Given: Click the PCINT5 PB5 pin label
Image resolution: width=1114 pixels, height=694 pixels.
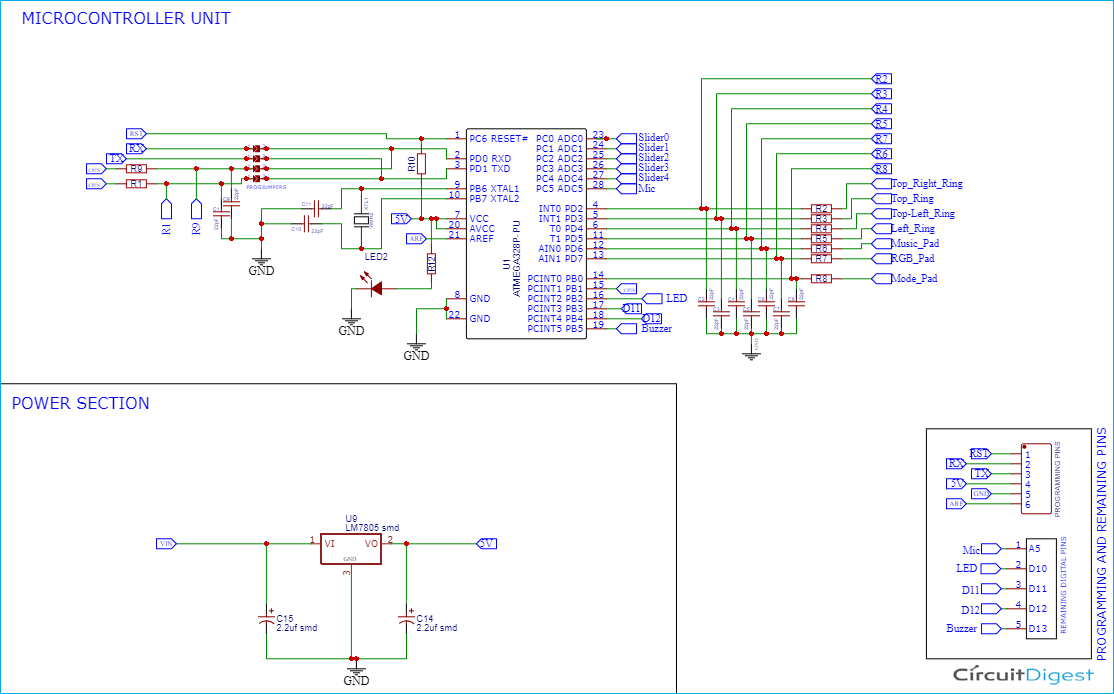Looking at the screenshot, I should (x=555, y=328).
